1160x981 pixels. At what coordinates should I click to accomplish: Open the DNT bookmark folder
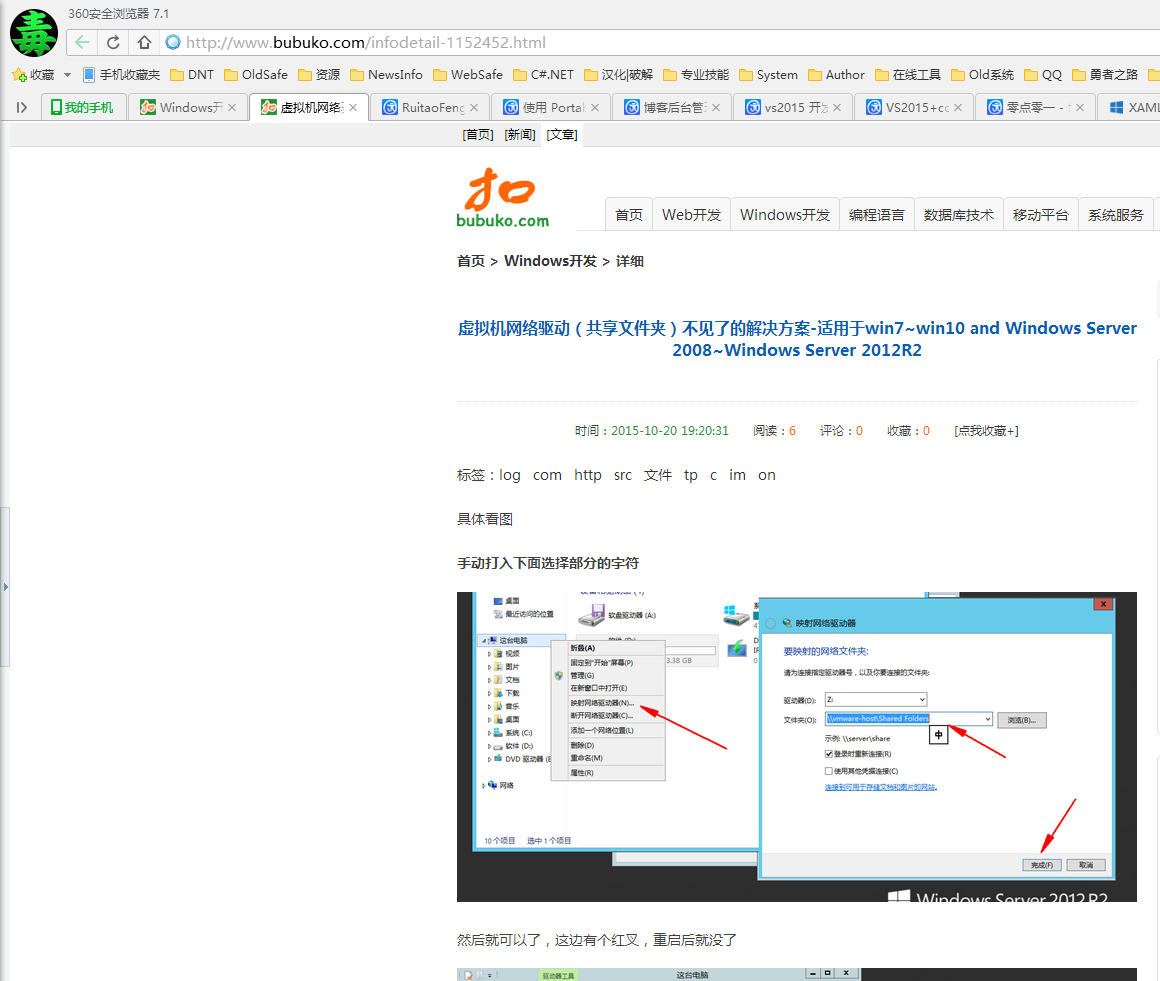pyautogui.click(x=192, y=75)
